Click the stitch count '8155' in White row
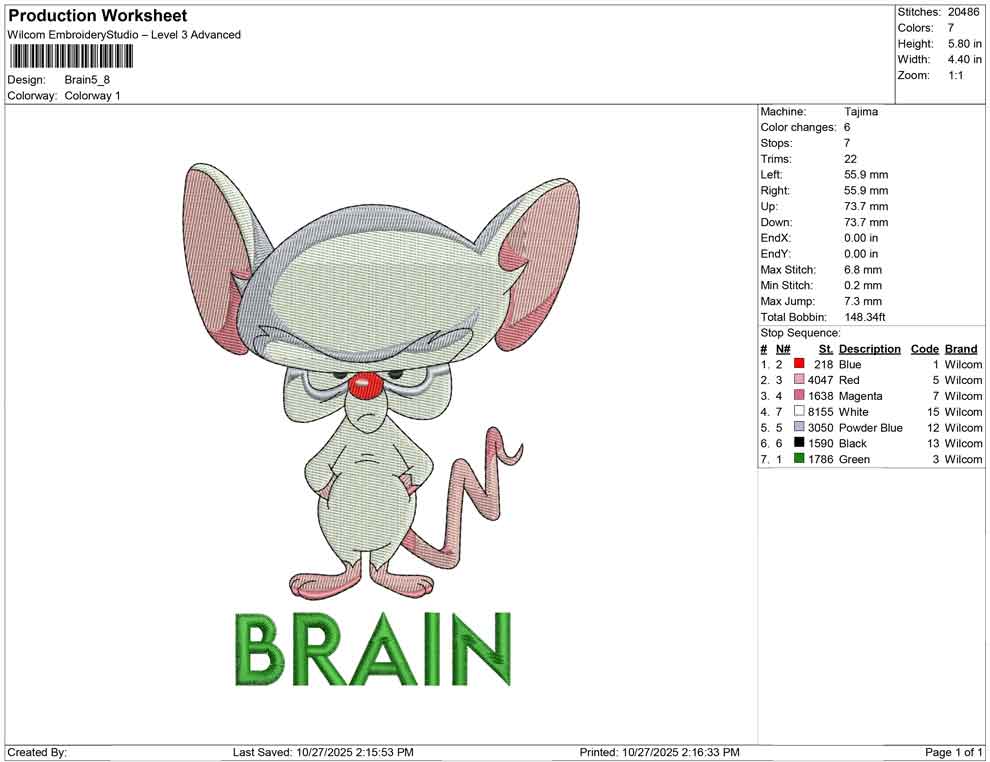 821,412
